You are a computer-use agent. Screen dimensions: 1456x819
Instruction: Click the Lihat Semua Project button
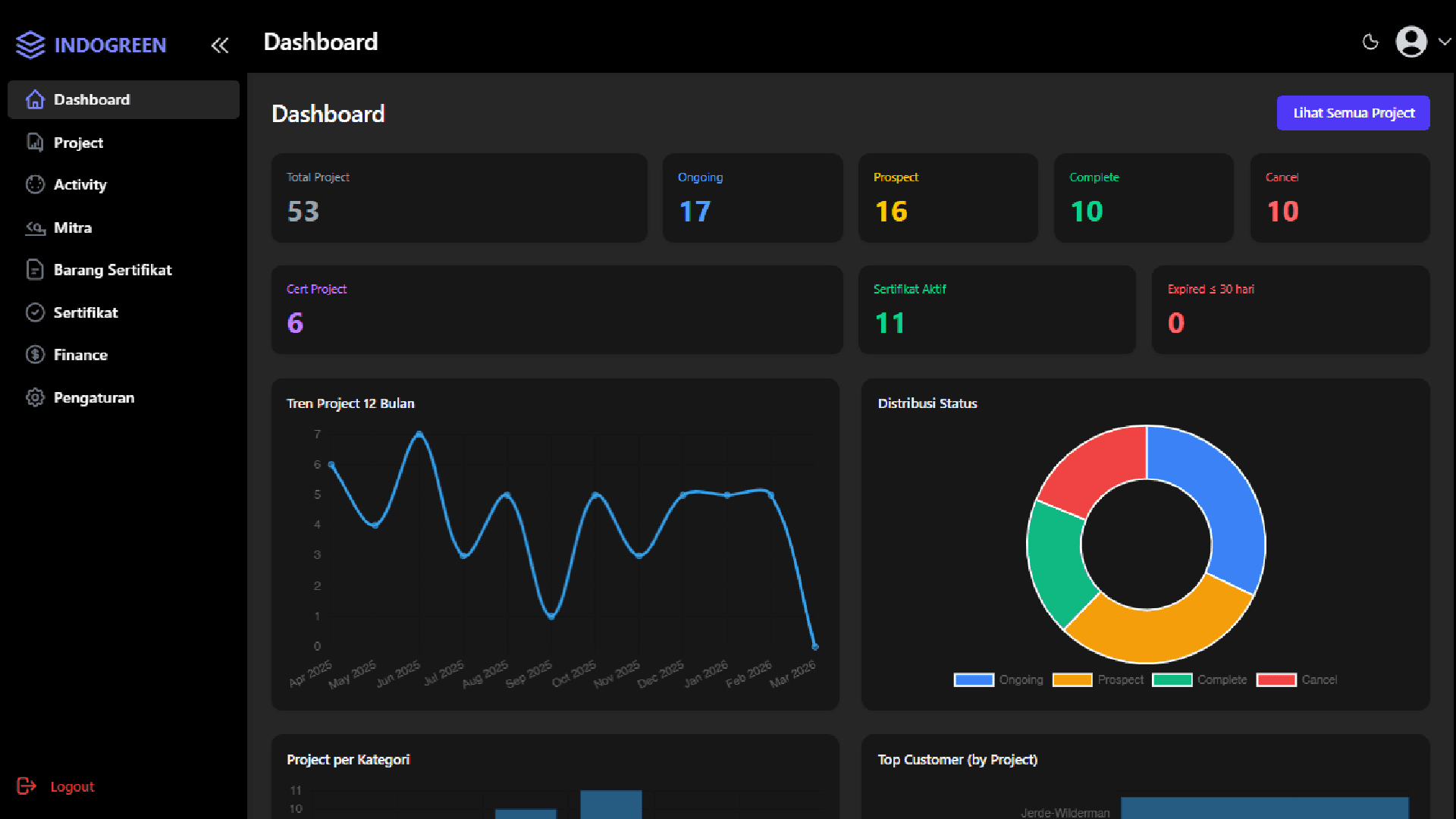pos(1353,112)
